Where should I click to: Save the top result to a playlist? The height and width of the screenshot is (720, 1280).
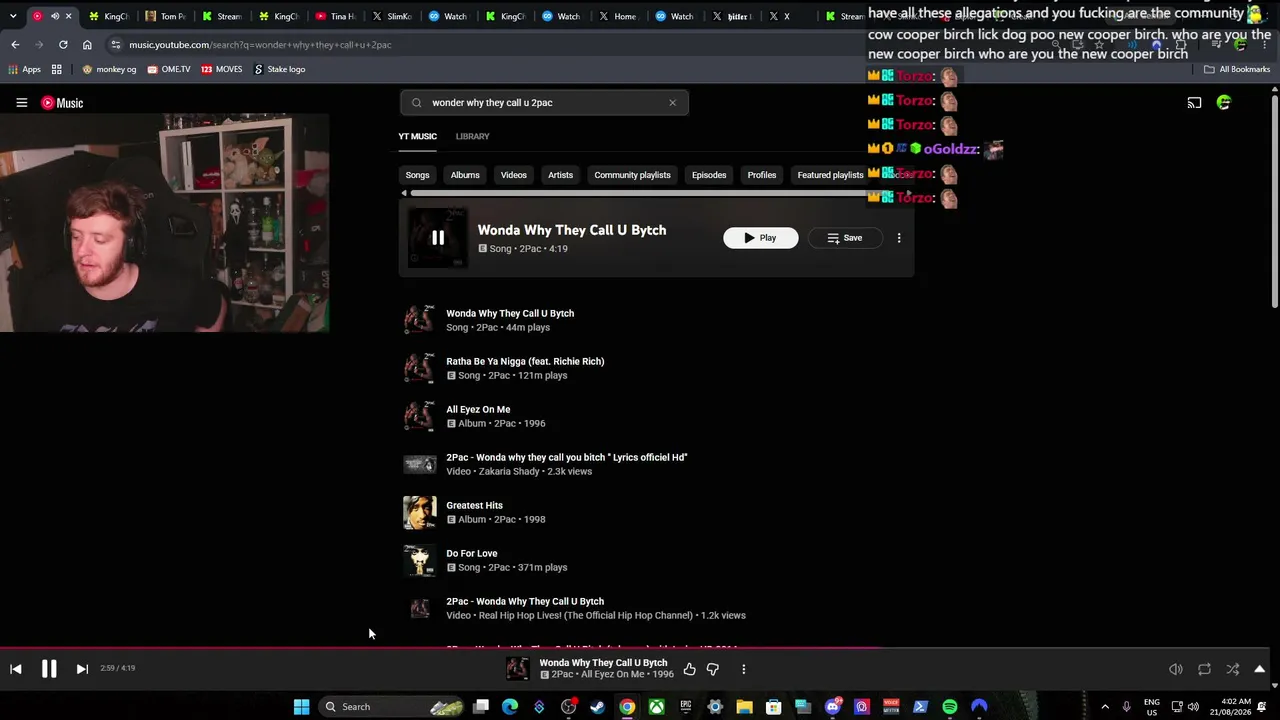[x=845, y=238]
